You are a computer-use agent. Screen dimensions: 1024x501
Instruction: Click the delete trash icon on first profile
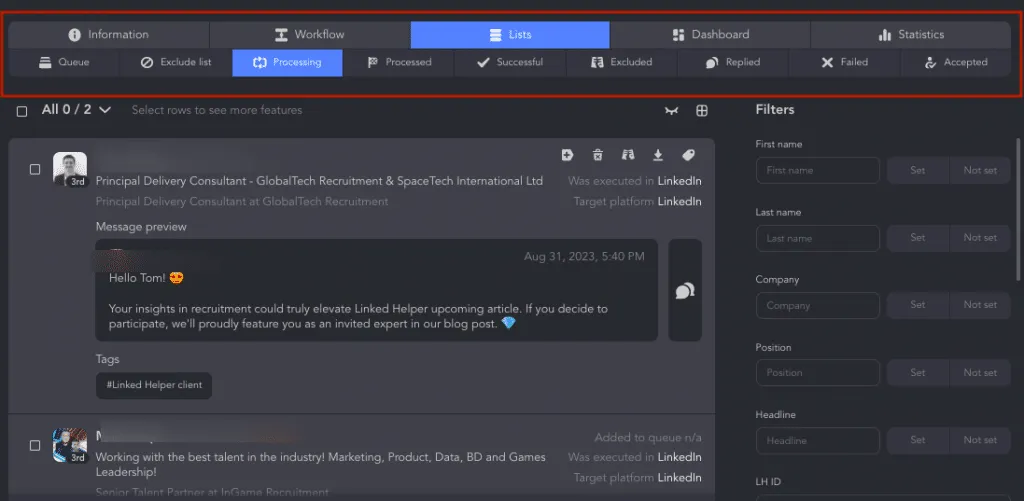[x=598, y=155]
